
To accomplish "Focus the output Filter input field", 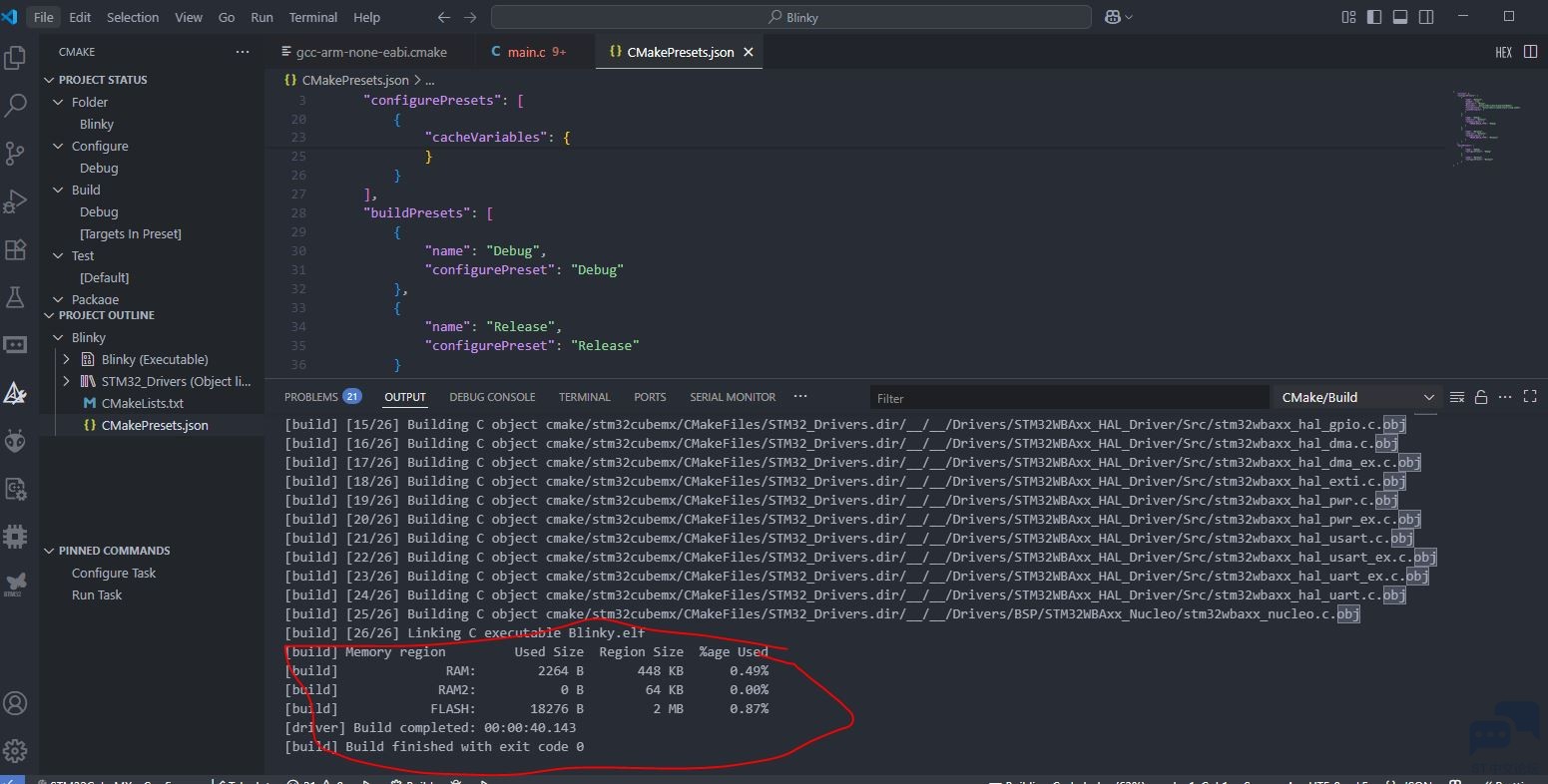I will [x=1069, y=398].
